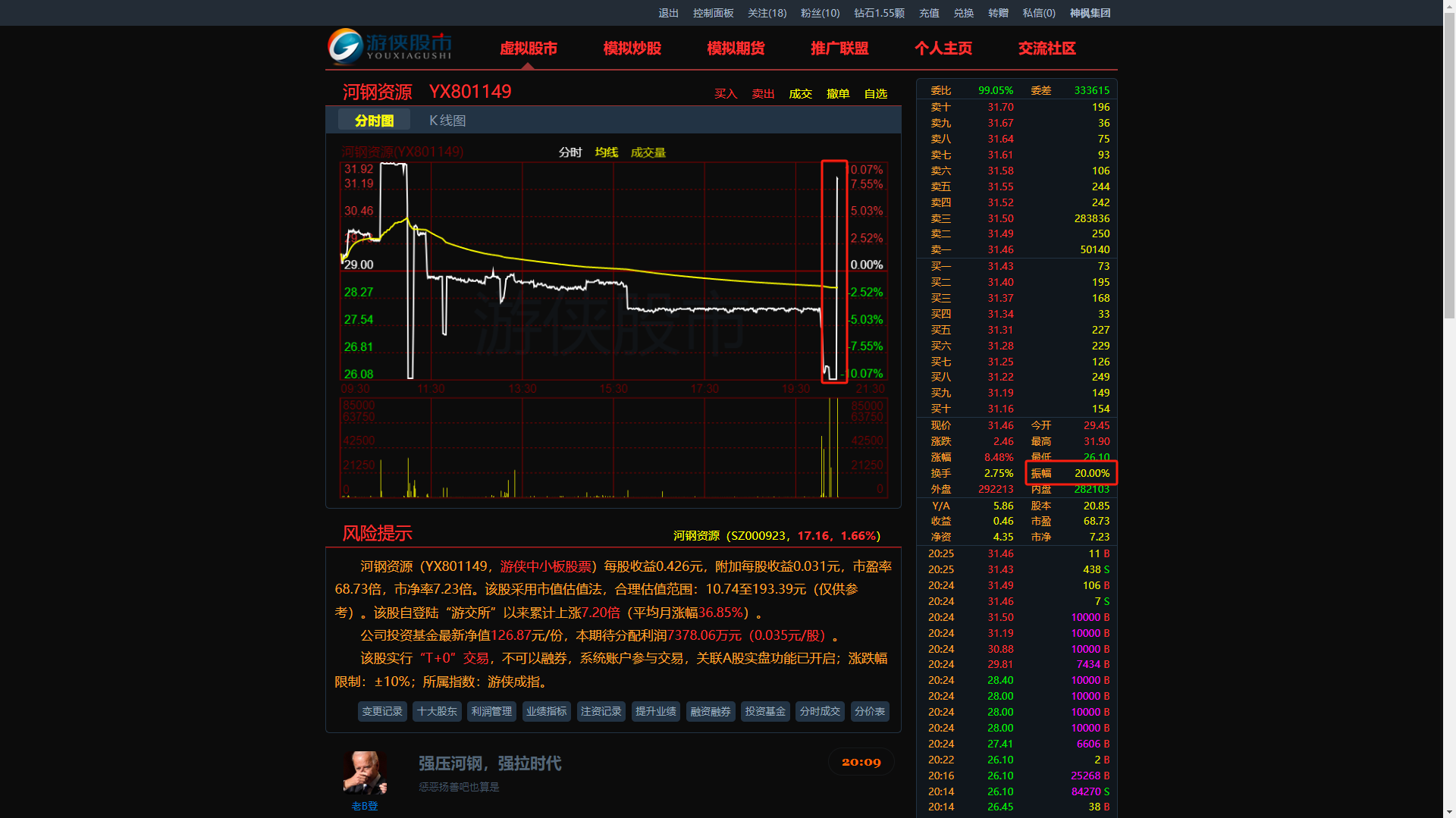Click the 变更记录 button

[x=382, y=711]
